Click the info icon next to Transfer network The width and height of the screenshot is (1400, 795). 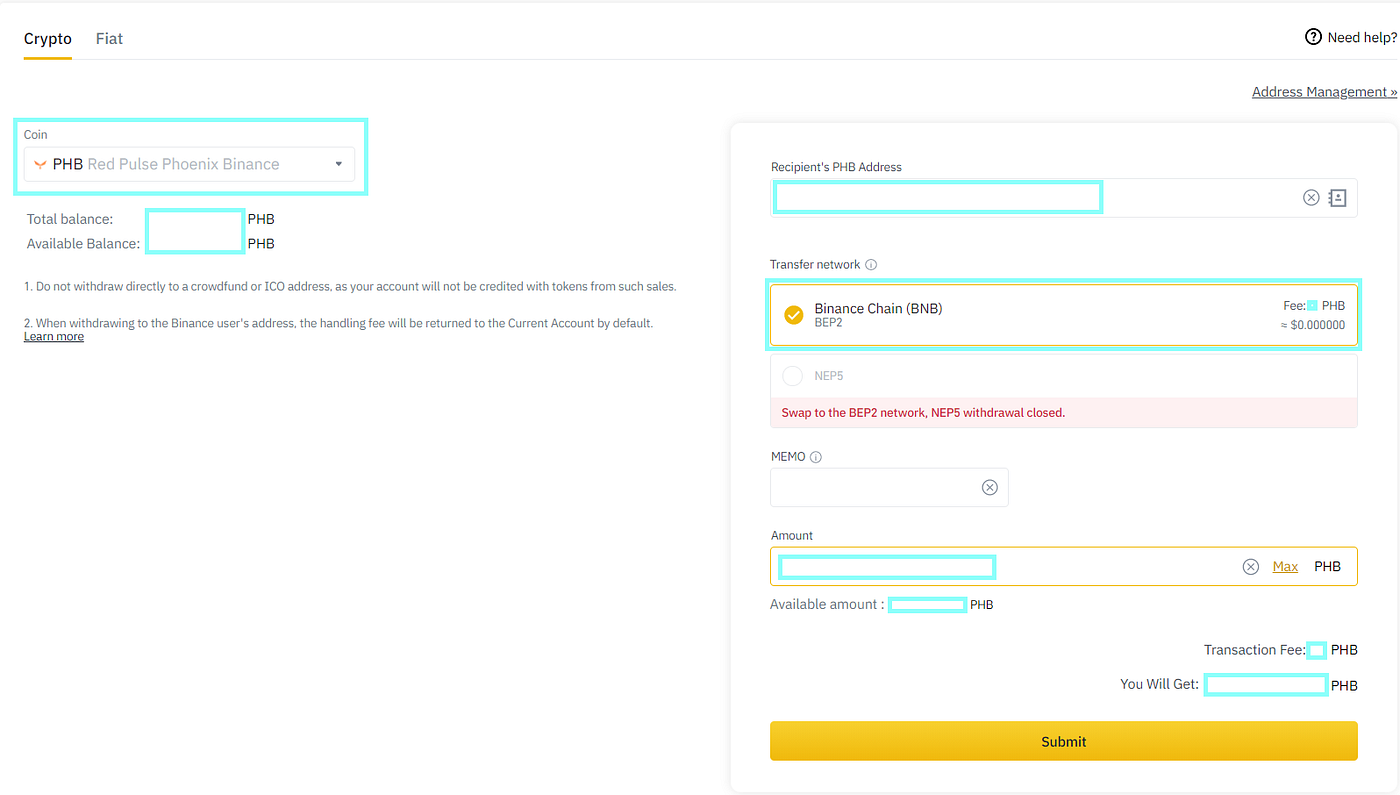tap(871, 265)
